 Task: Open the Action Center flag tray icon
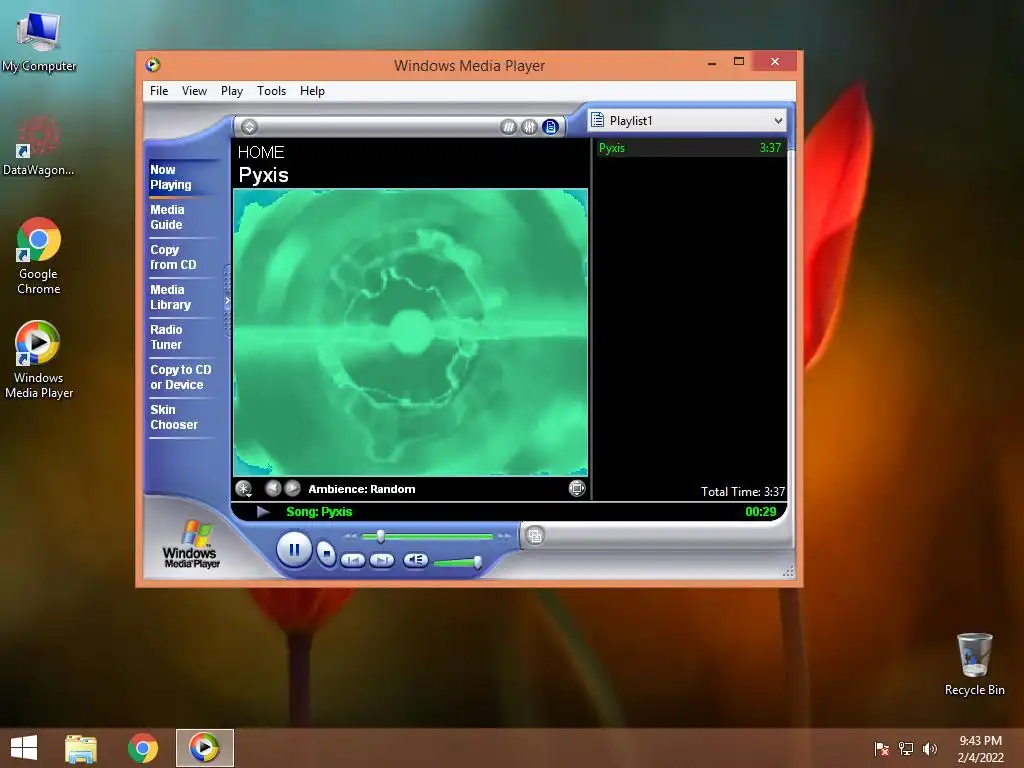tap(882, 748)
